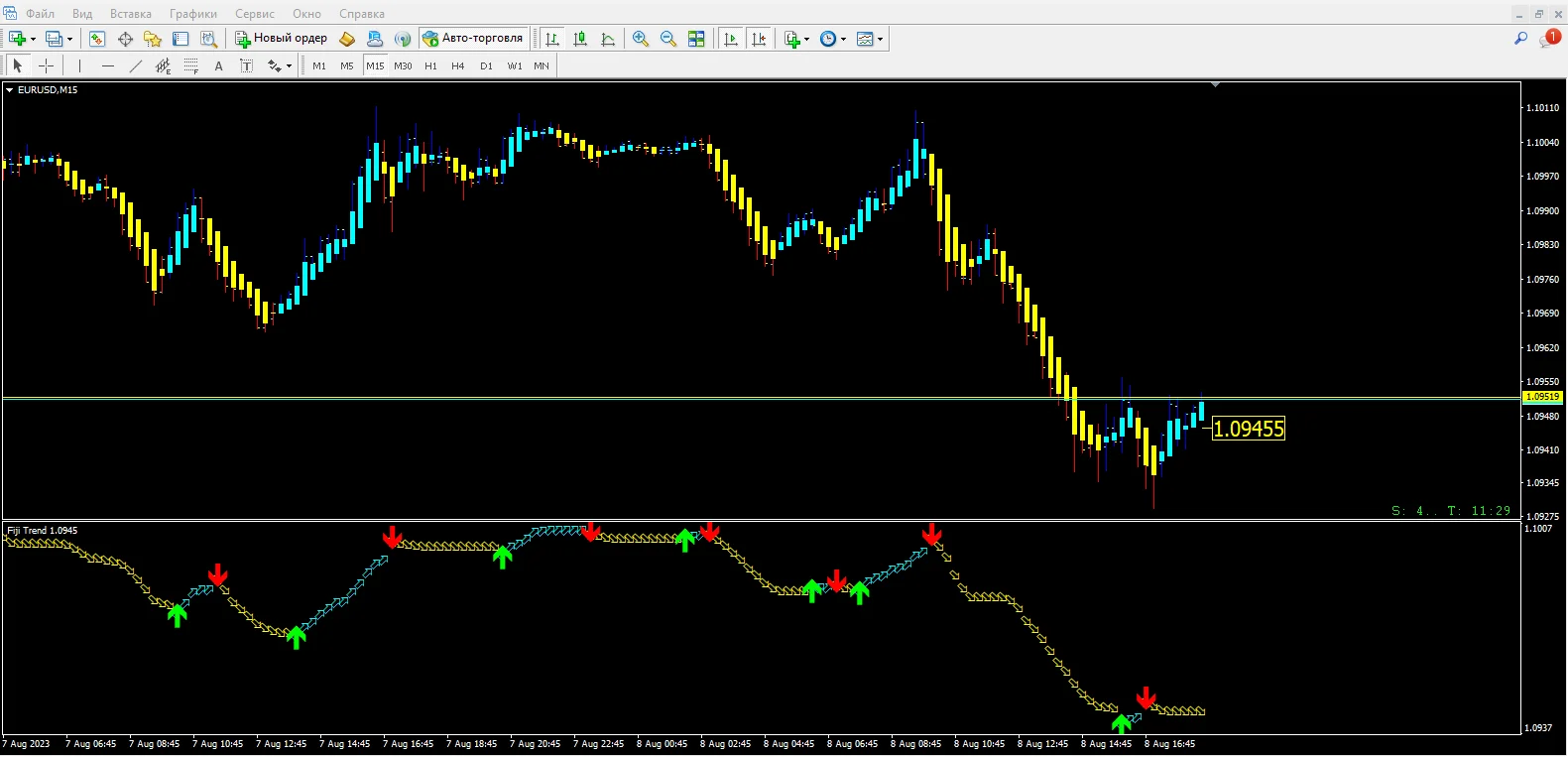Expand the EURUSD,M15 chart title arrow
The height and width of the screenshot is (757, 1568).
click(x=10, y=90)
